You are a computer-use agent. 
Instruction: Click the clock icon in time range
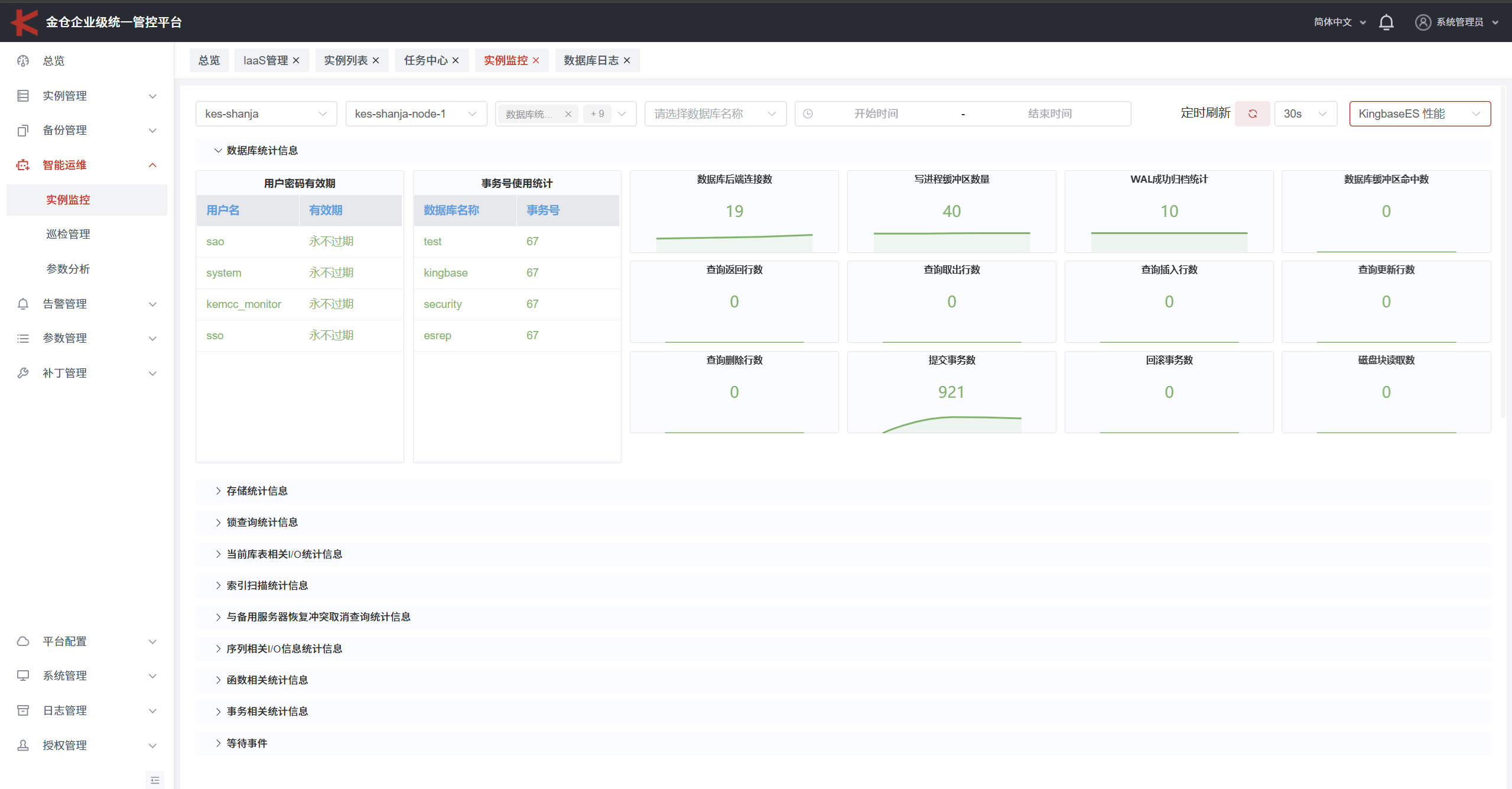(x=808, y=113)
